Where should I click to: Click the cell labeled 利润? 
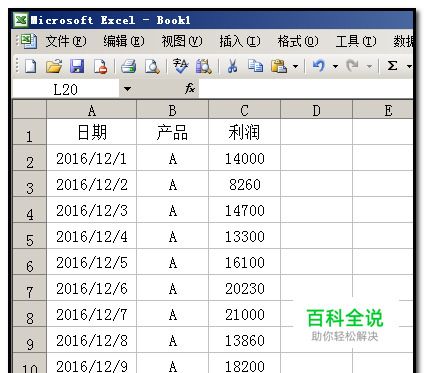(x=244, y=132)
